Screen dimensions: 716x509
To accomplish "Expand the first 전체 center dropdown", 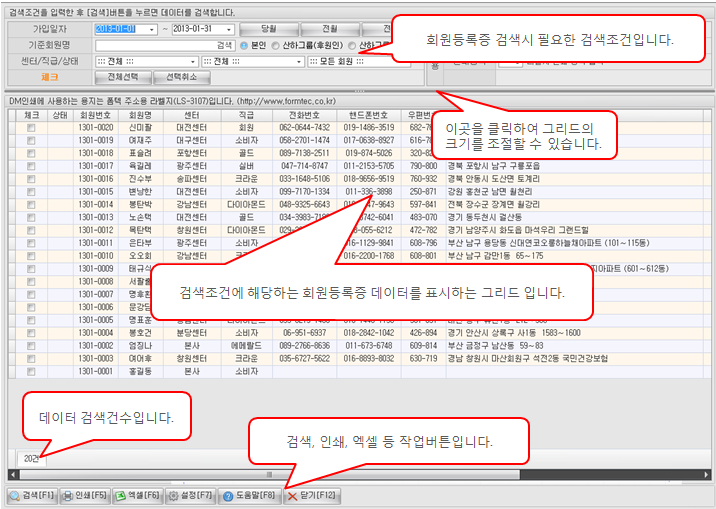I will click(193, 62).
